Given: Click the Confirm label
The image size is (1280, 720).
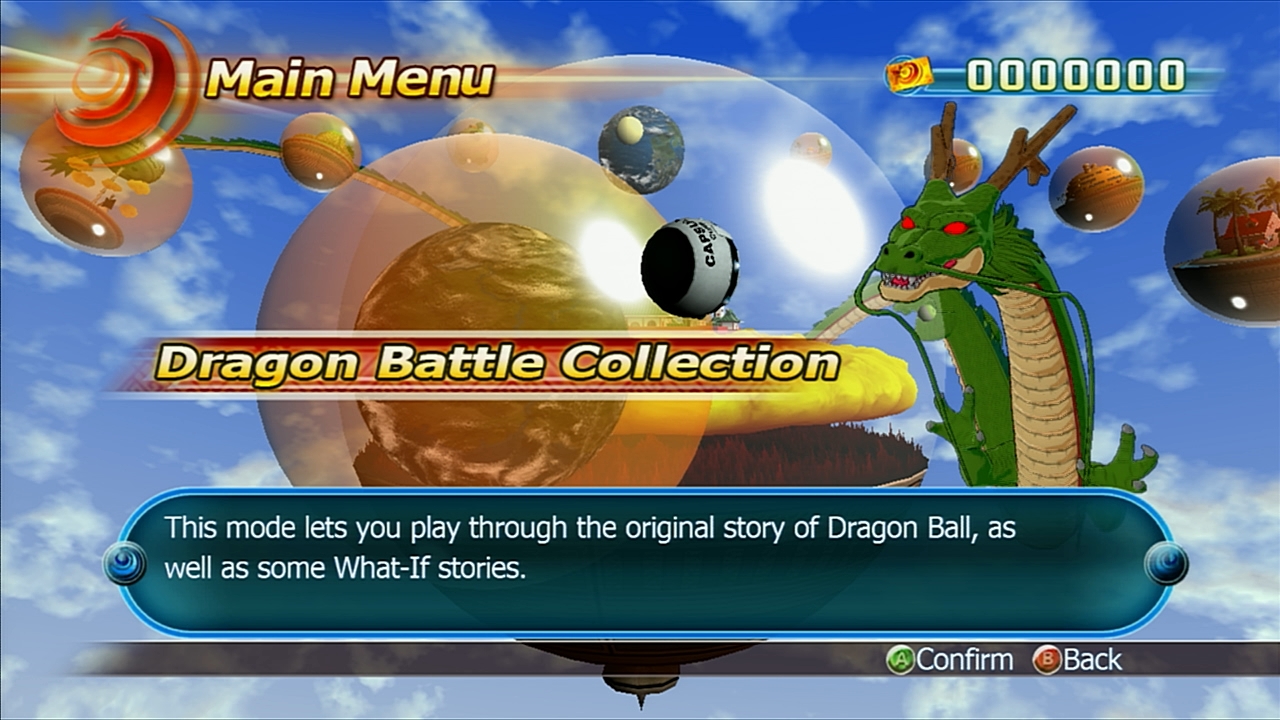Looking at the screenshot, I should click(x=965, y=660).
